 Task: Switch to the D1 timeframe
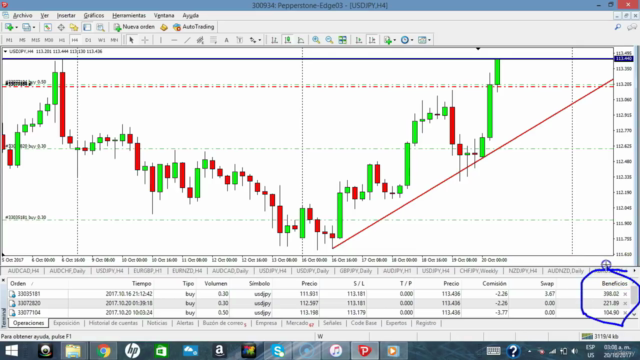coord(88,40)
